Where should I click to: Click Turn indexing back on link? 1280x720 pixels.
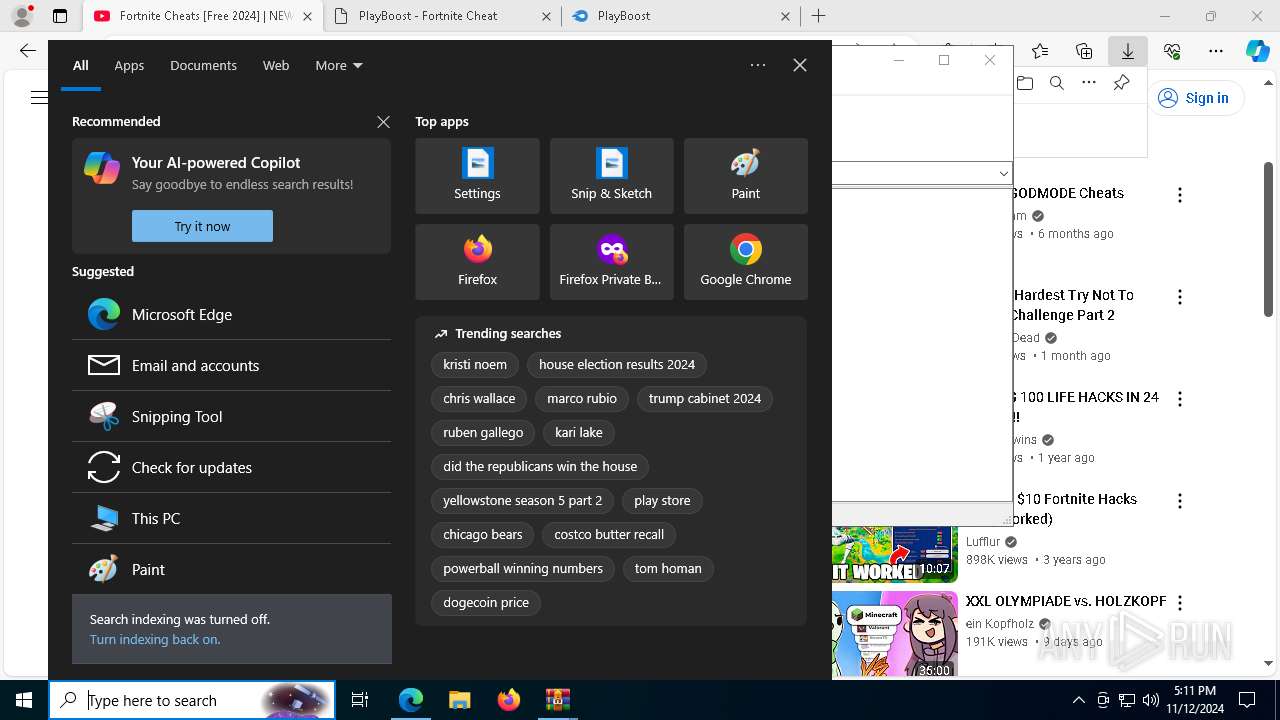pos(155,639)
